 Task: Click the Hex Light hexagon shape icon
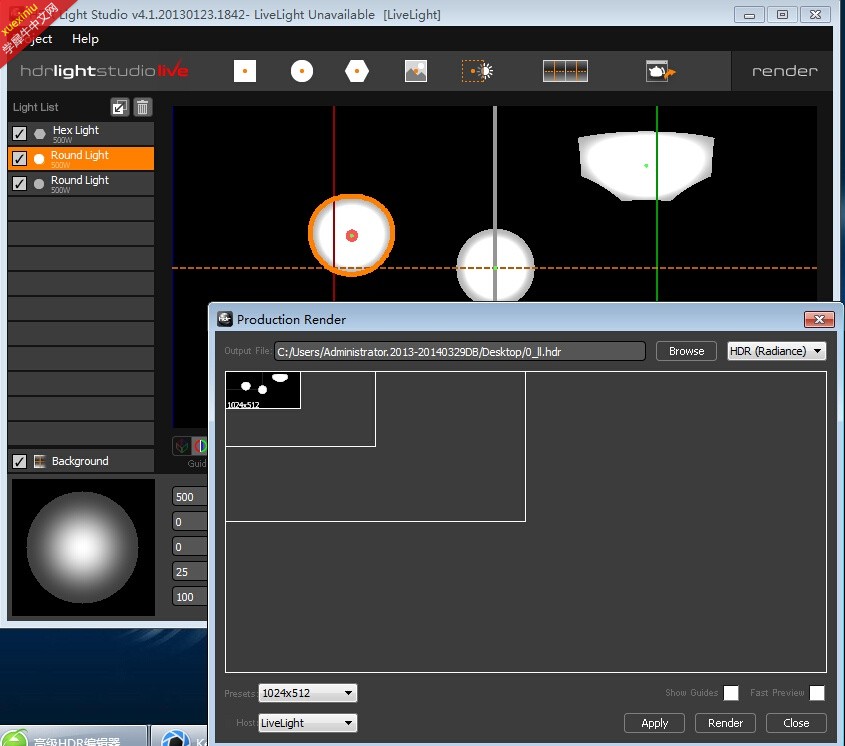tap(39, 134)
